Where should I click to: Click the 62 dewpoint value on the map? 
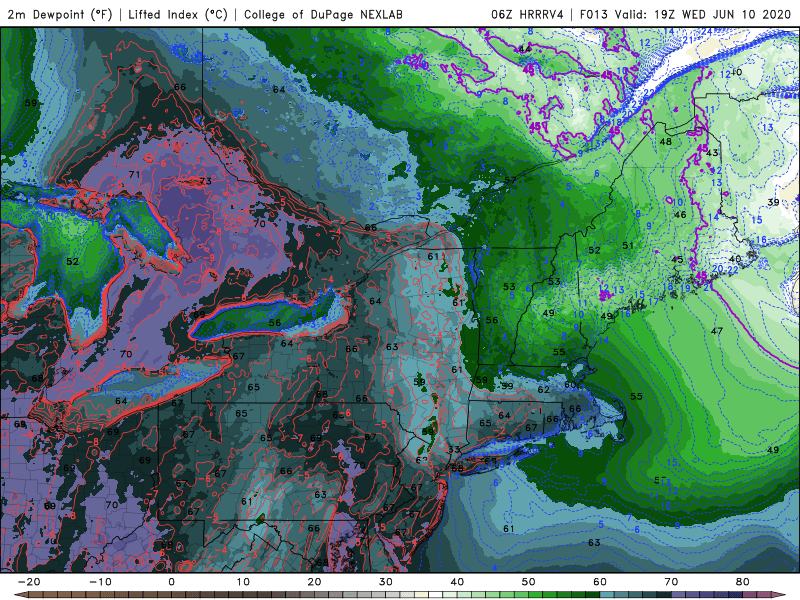pyautogui.click(x=543, y=390)
